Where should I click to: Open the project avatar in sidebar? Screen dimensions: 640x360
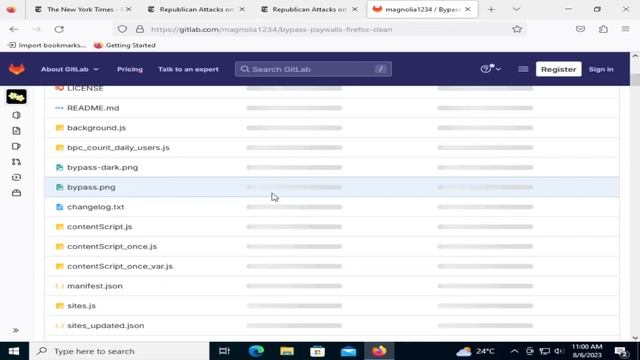coord(16,97)
